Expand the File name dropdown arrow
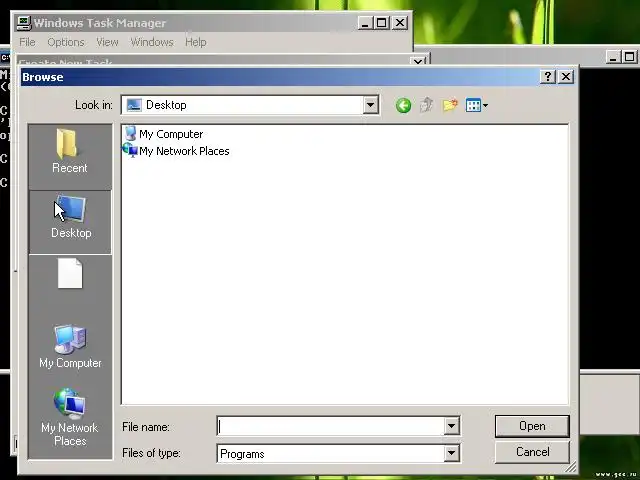This screenshot has width=640, height=480. click(451, 427)
